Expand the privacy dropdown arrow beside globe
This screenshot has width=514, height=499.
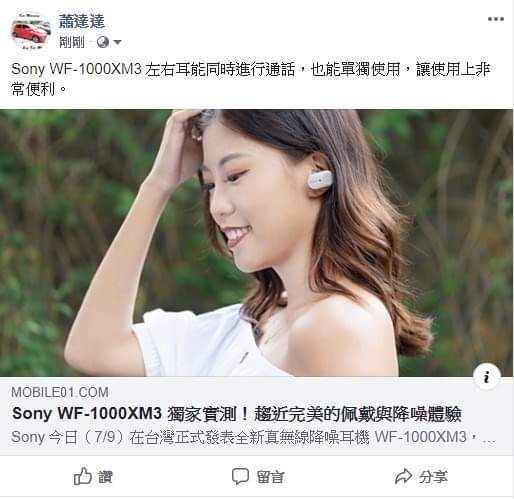[x=117, y=42]
